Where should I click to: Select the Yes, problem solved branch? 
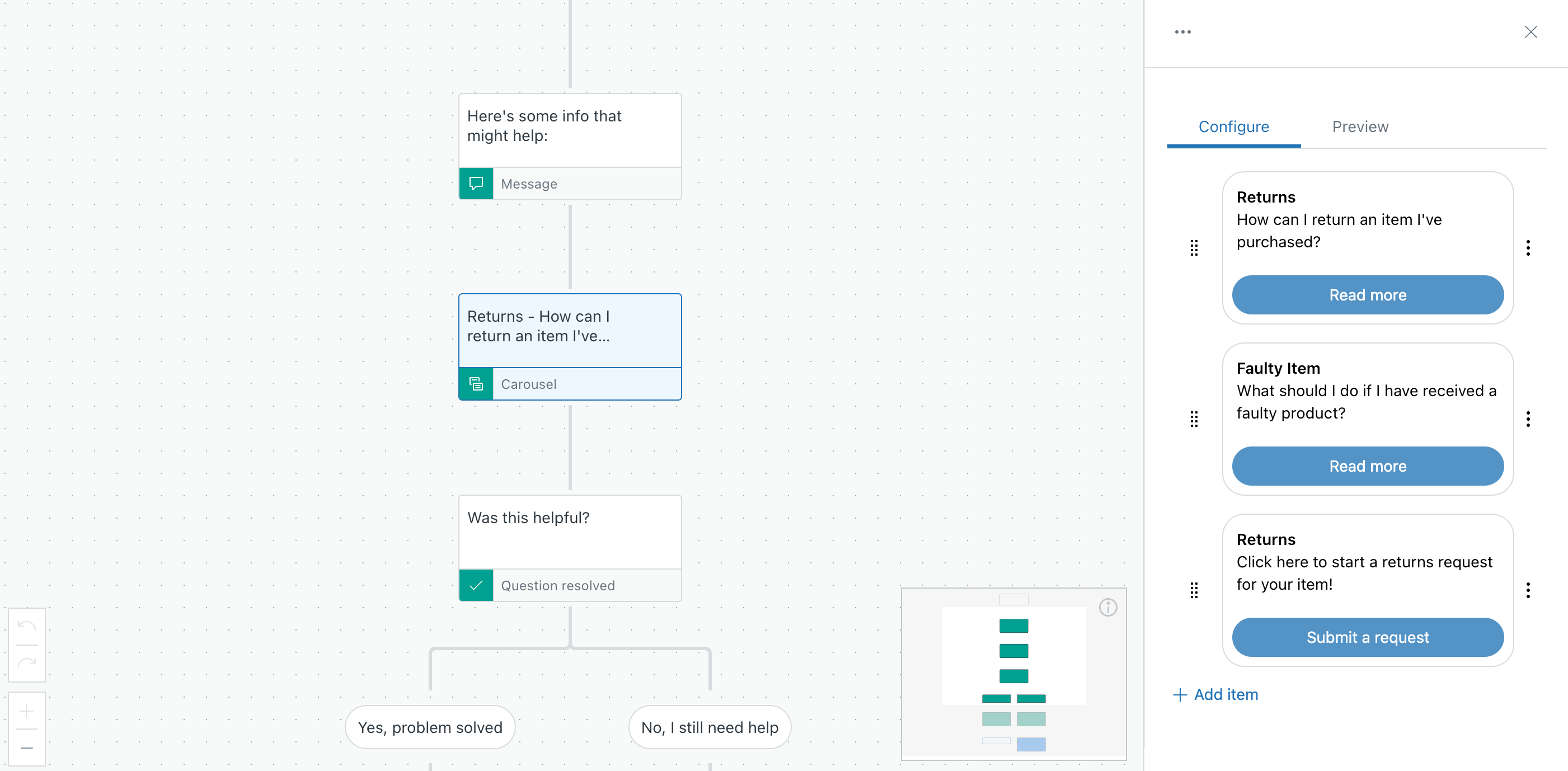point(430,727)
